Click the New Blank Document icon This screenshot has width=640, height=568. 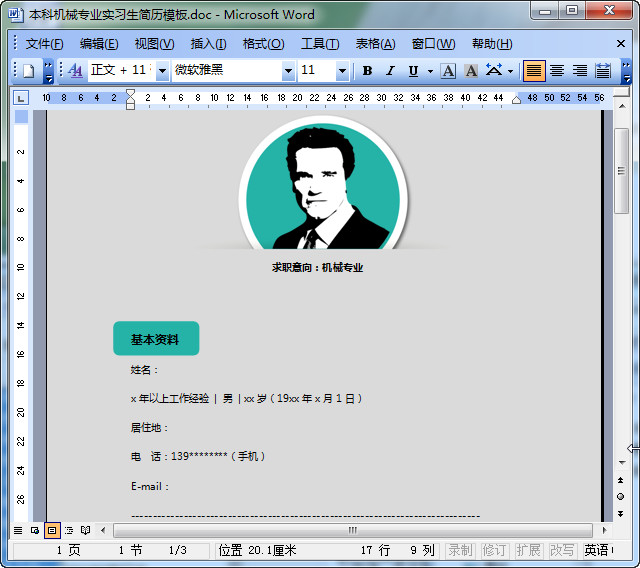pyautogui.click(x=28, y=71)
